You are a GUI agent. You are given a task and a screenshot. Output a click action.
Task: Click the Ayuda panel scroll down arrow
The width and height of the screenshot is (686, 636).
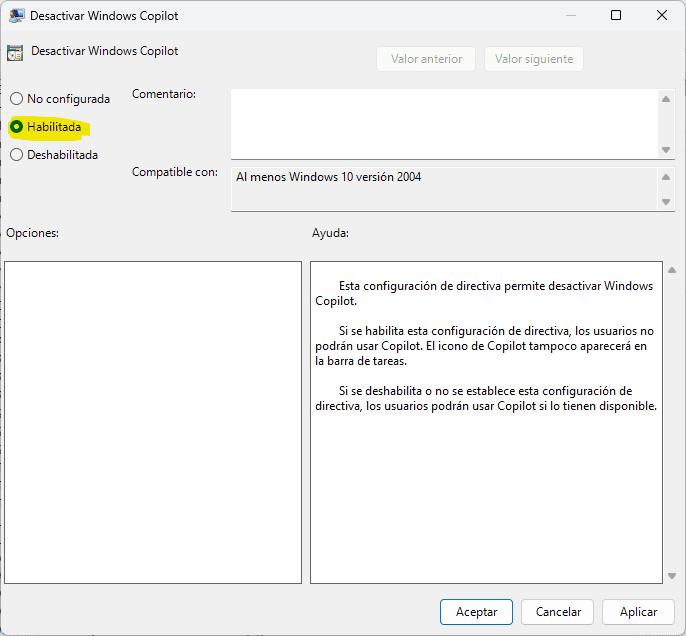point(672,576)
